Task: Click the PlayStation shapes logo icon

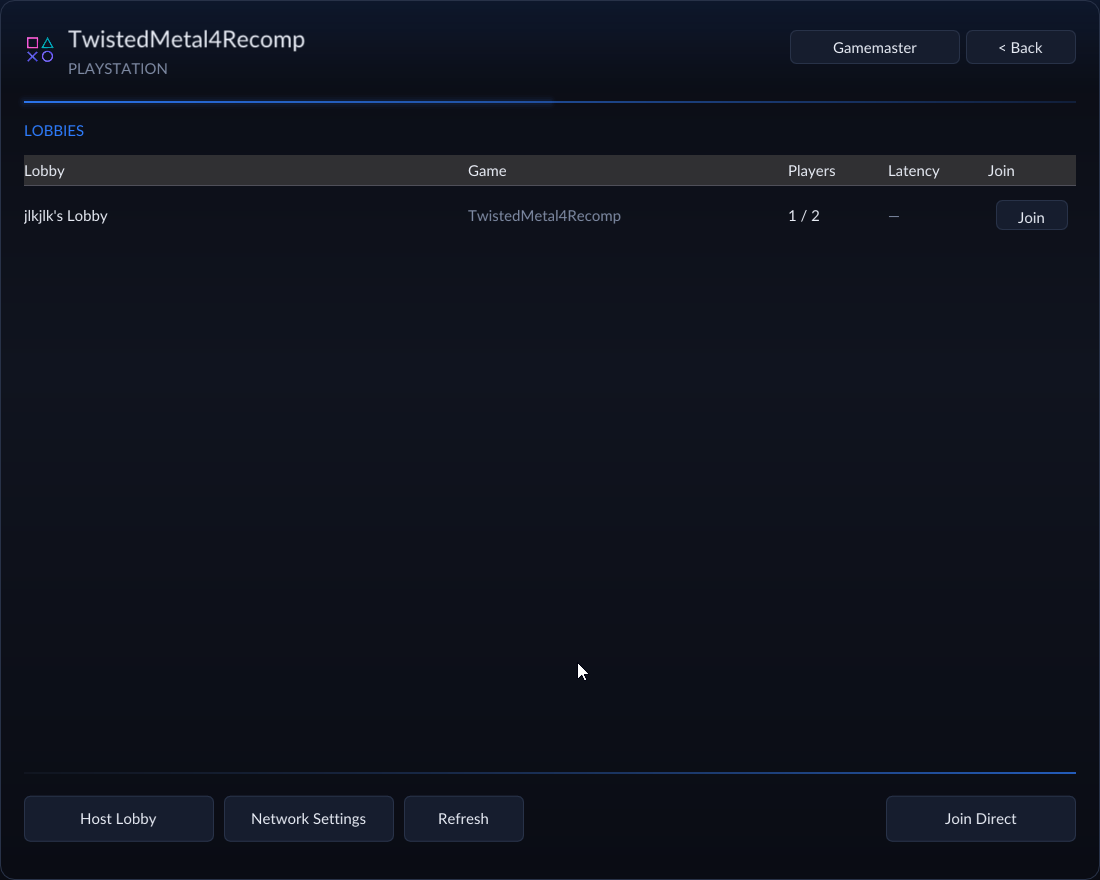Action: point(40,50)
